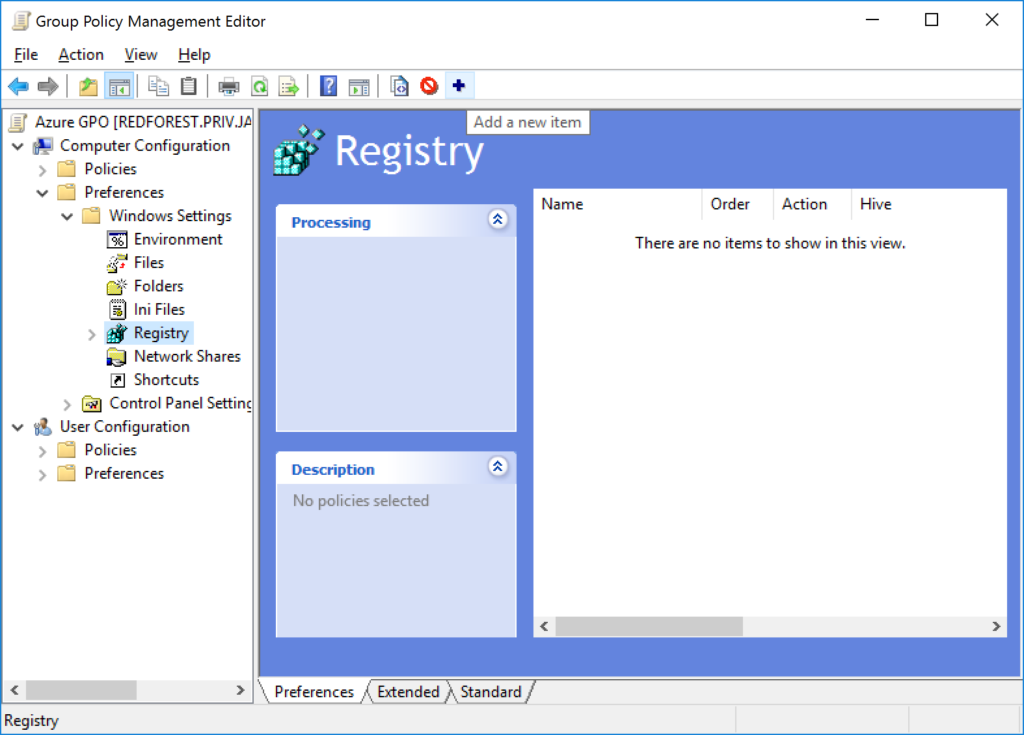
Task: Click the blue plus Add a new item icon
Action: click(459, 85)
